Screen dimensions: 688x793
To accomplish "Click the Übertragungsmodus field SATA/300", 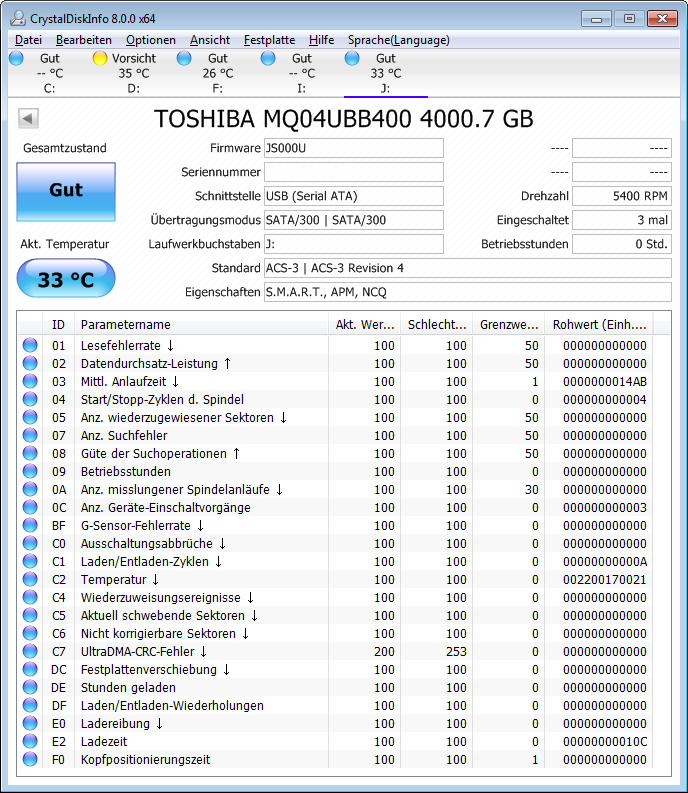I will 354,220.
